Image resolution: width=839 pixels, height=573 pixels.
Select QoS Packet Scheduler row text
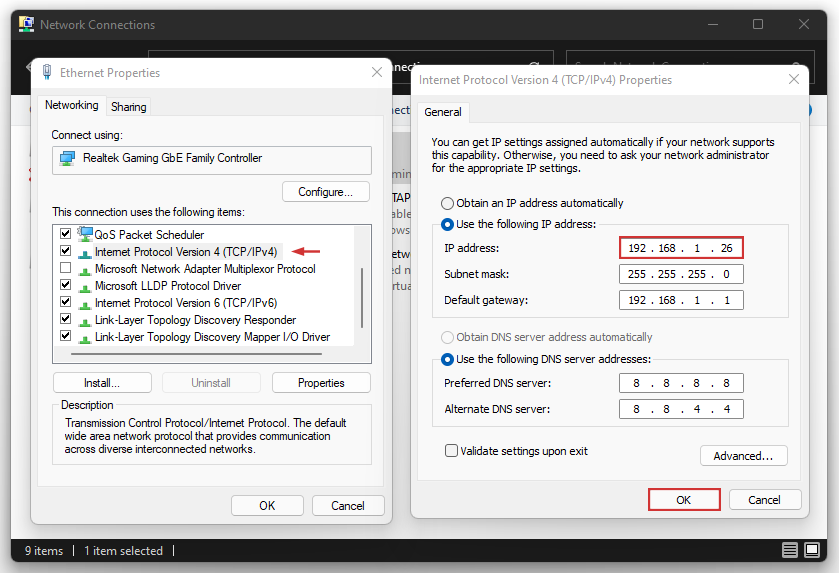[x=149, y=234]
